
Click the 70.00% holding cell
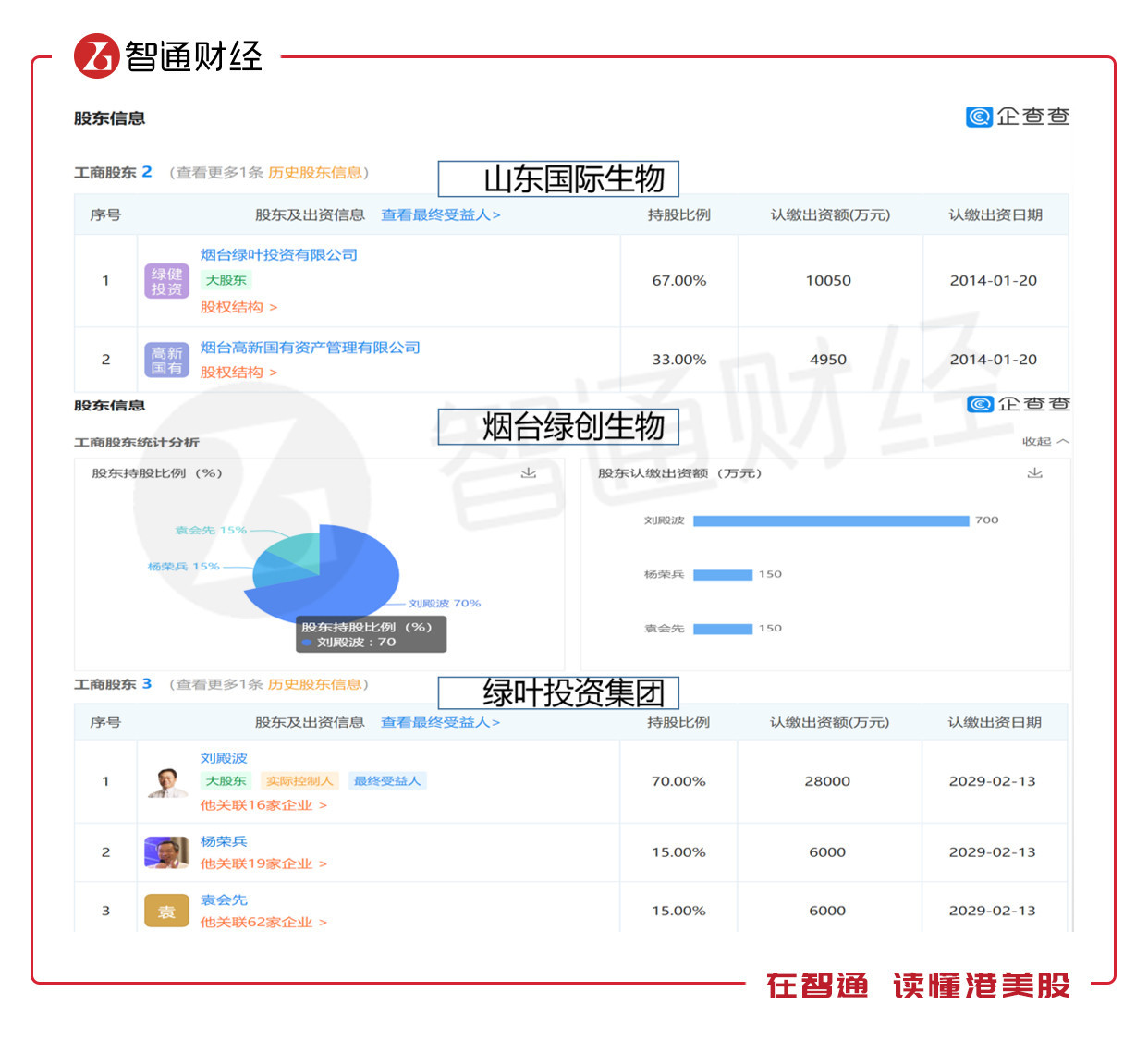coord(678,781)
